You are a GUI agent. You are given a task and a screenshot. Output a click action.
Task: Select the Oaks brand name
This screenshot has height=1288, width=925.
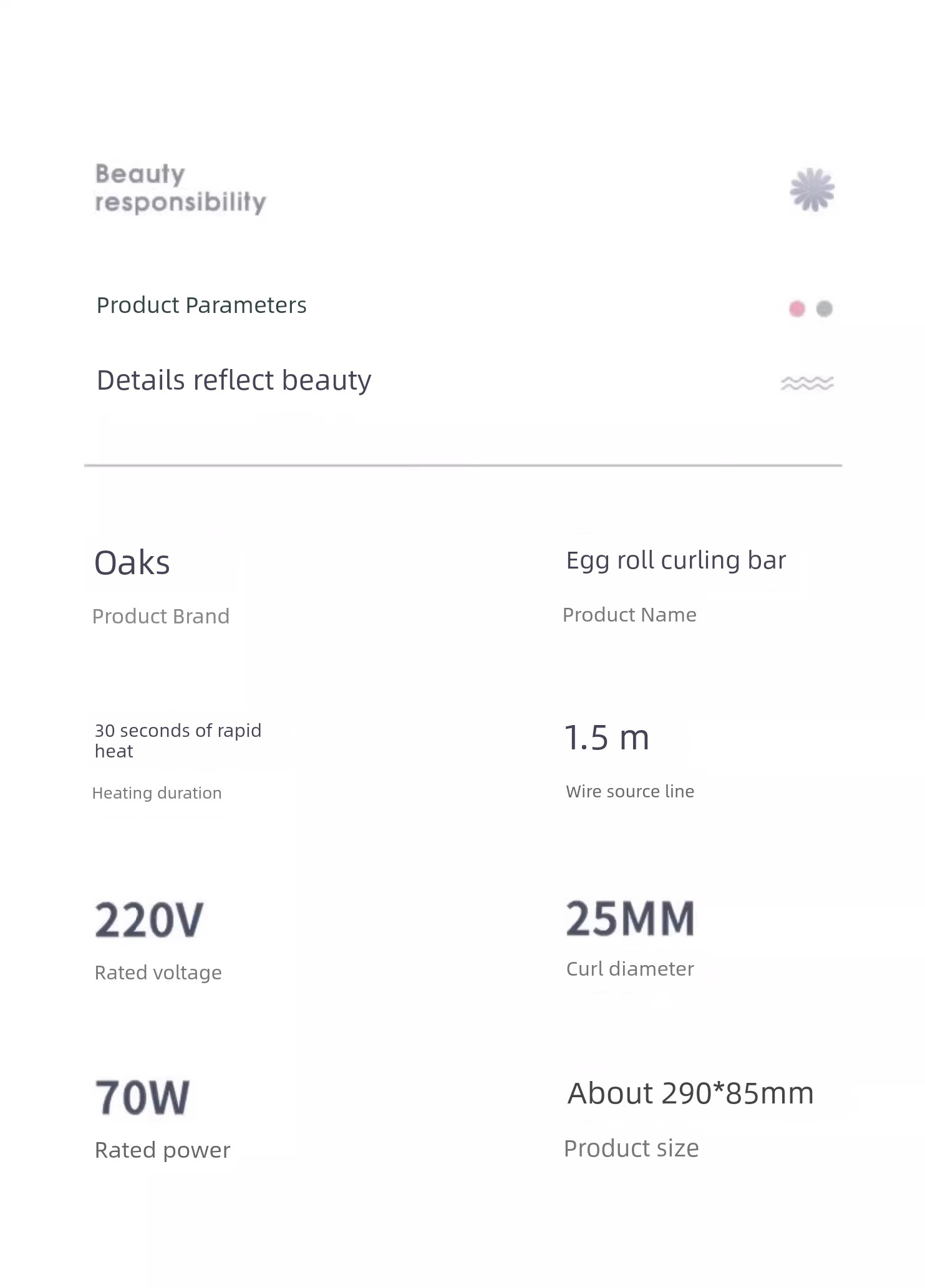[x=132, y=563]
